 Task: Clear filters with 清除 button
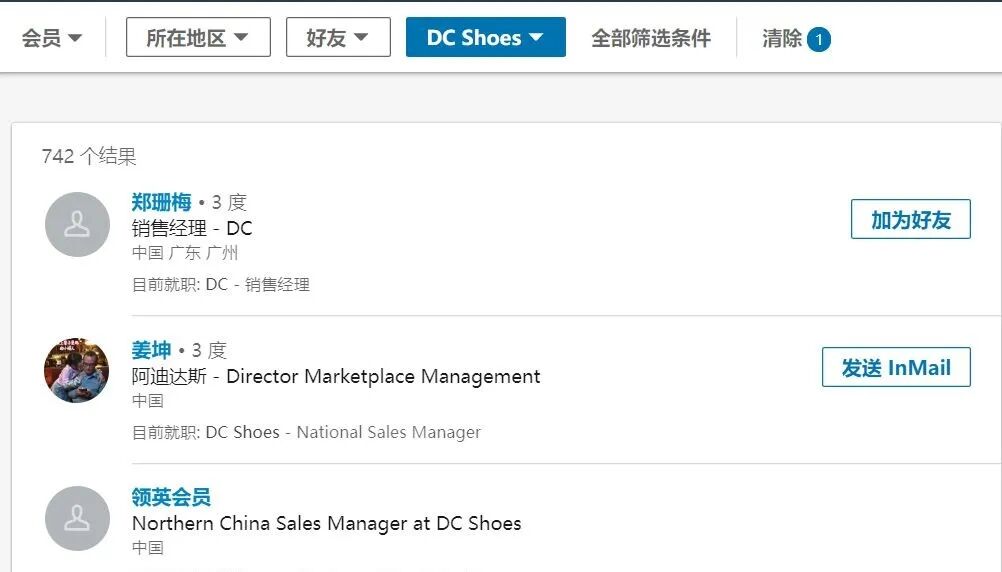[x=782, y=38]
